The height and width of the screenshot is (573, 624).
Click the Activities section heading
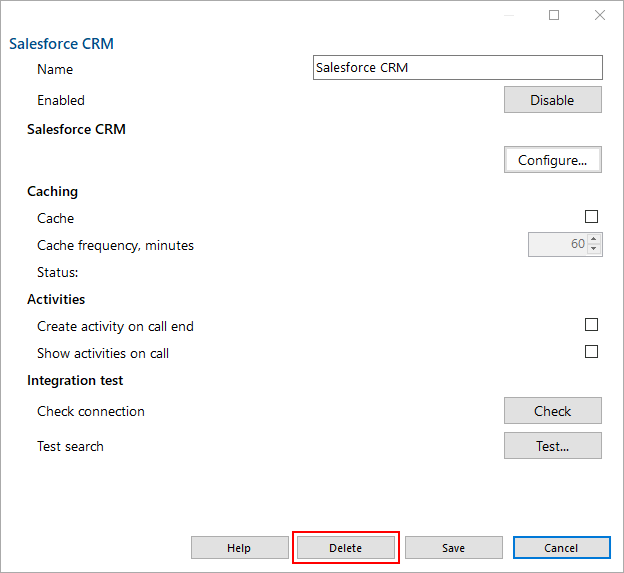tap(56, 299)
